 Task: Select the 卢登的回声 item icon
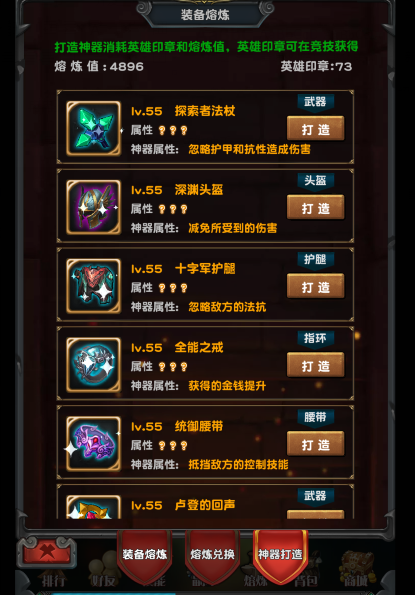[94, 507]
